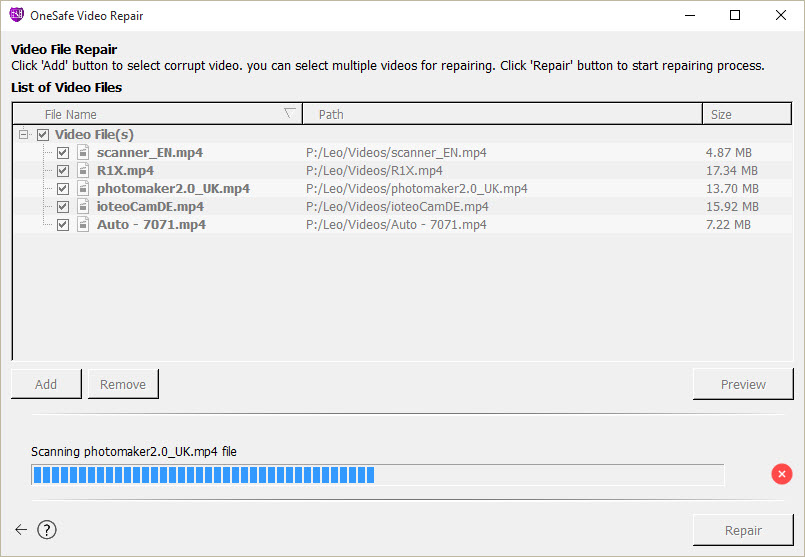
Task: Toggle checkbox for ioteoCamDE.mp4
Action: pyautogui.click(x=63, y=206)
